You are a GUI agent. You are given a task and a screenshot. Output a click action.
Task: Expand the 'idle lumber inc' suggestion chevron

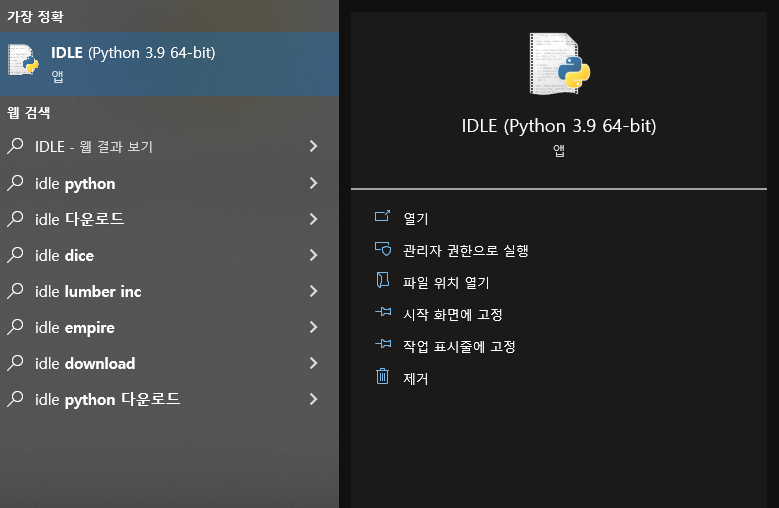pos(313,290)
